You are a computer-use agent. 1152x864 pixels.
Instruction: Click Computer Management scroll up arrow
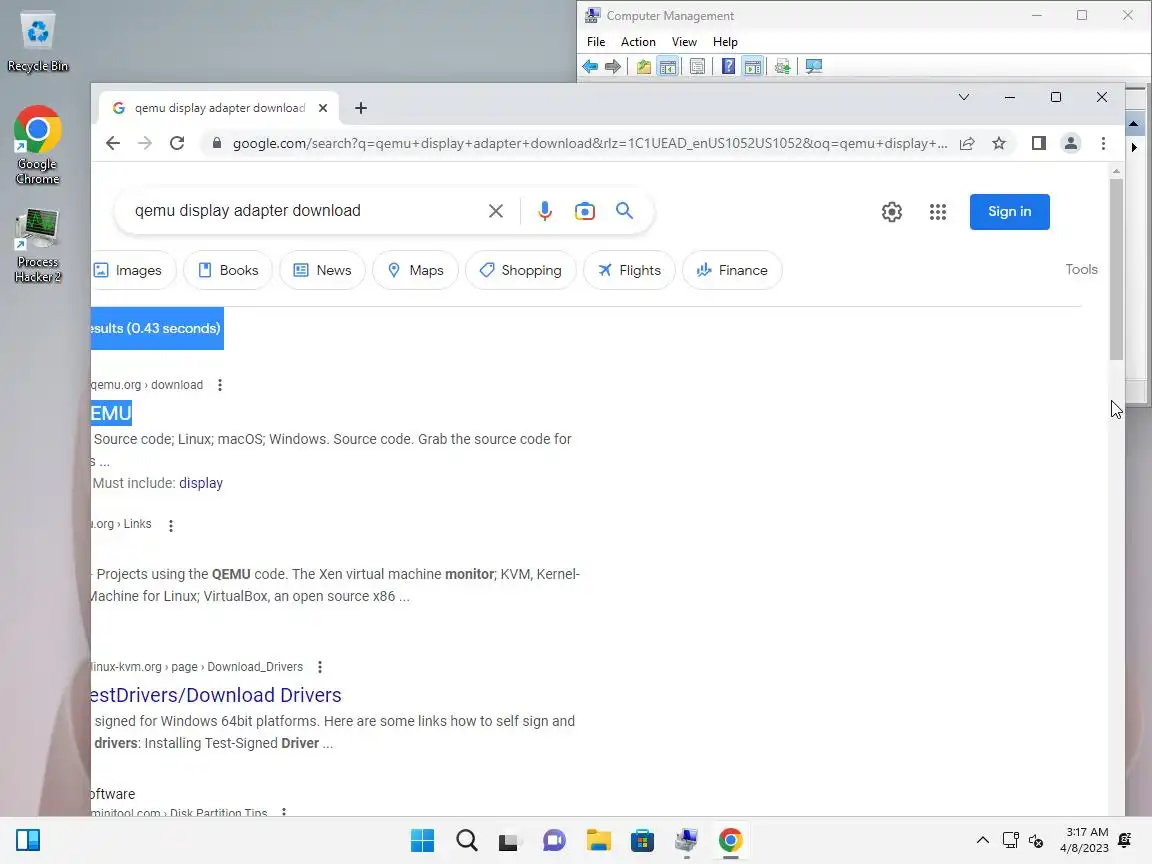click(1134, 124)
